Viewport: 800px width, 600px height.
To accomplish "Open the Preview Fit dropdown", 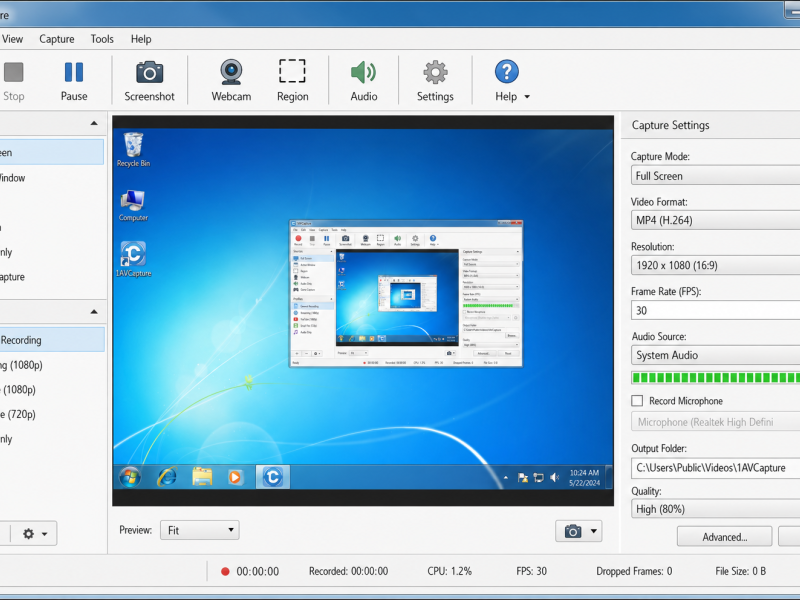I will pos(199,530).
